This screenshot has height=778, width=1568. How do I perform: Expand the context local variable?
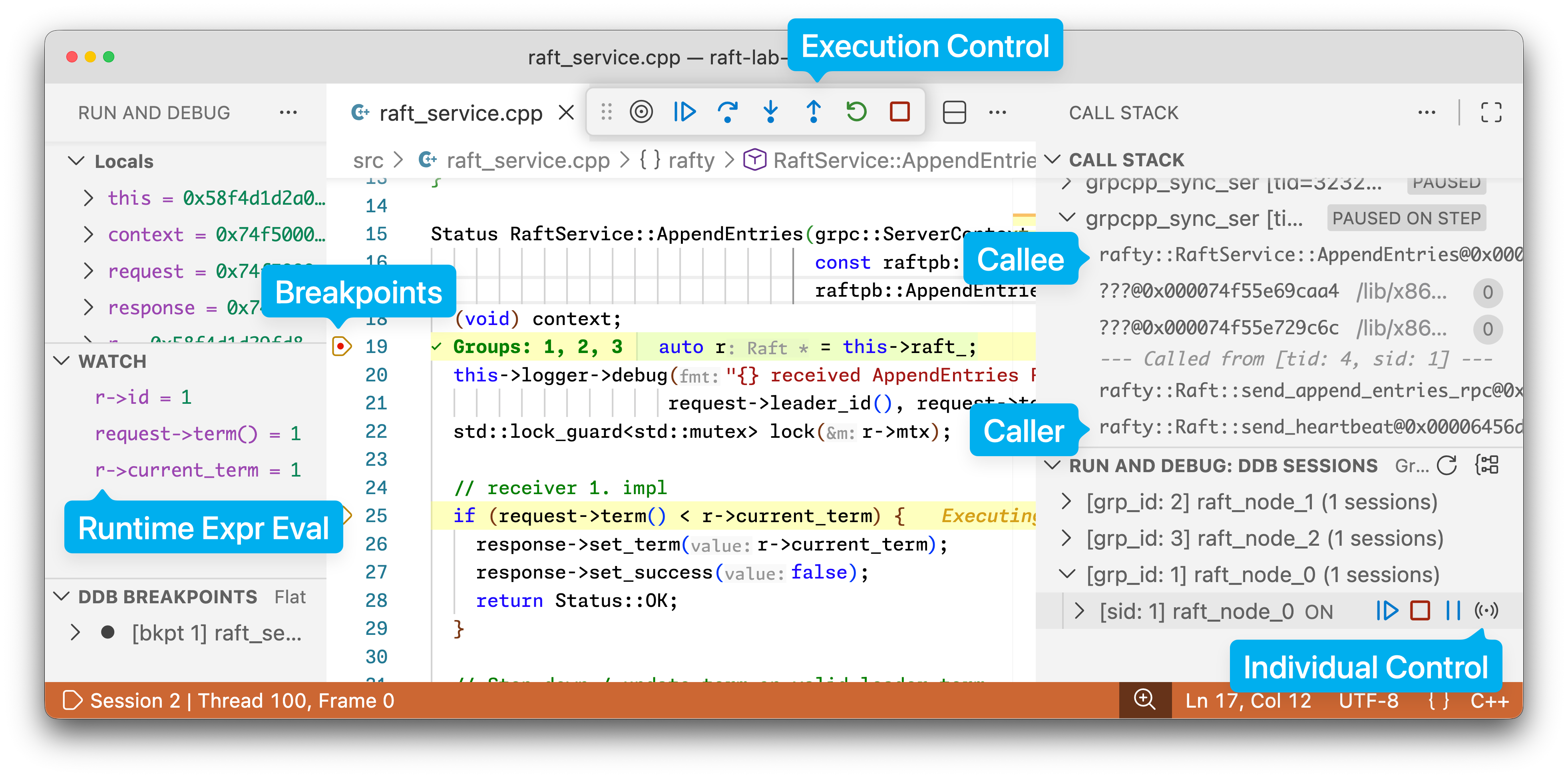click(x=88, y=235)
